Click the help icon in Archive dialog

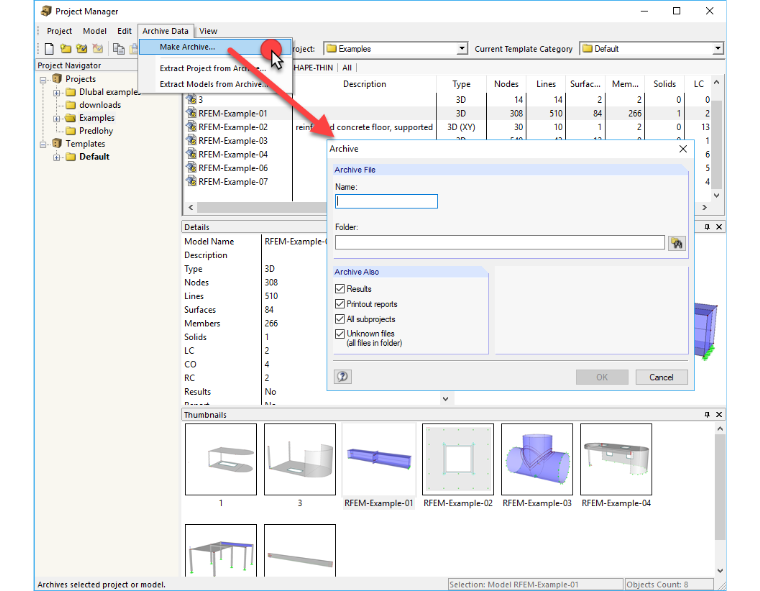click(343, 377)
